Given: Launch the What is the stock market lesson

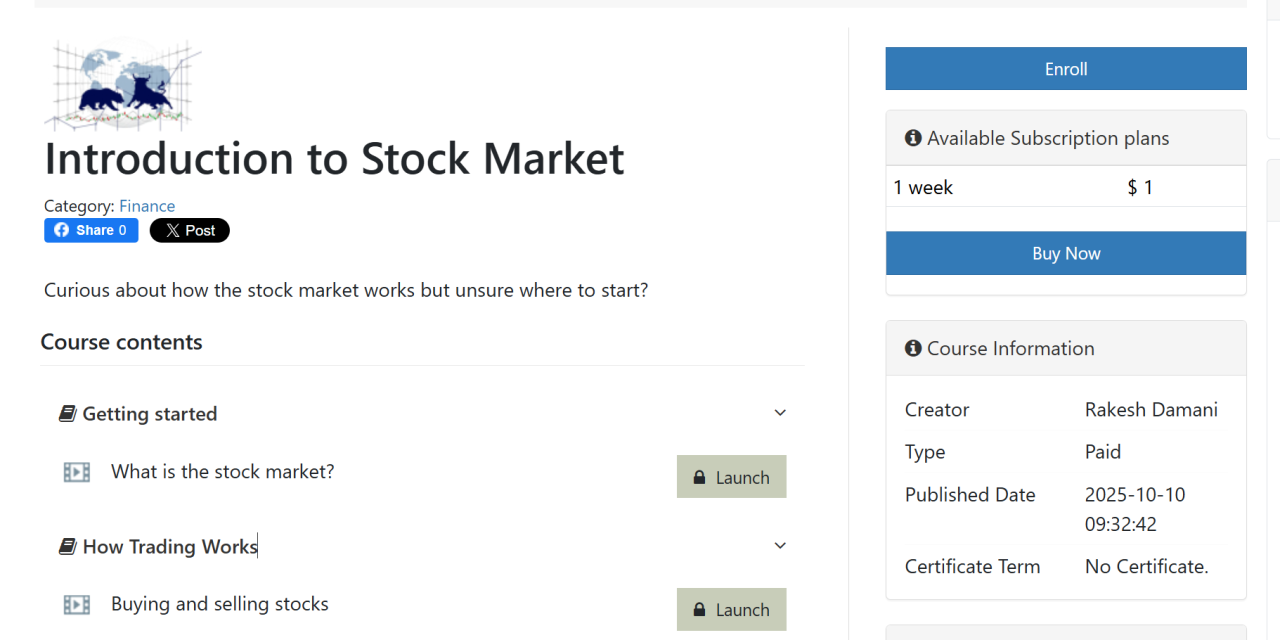Looking at the screenshot, I should click(731, 477).
